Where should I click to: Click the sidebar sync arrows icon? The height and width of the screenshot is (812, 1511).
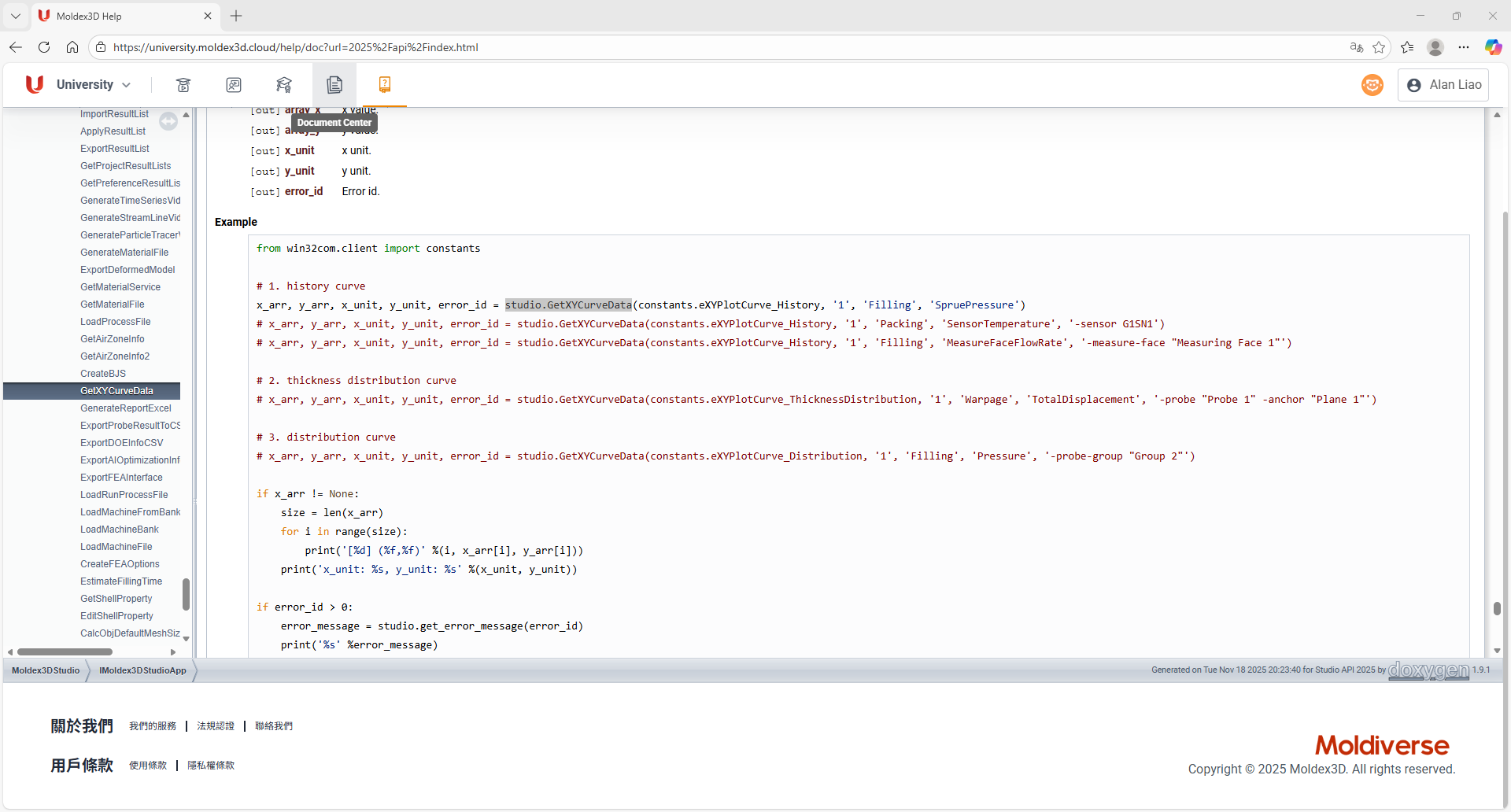coord(168,120)
